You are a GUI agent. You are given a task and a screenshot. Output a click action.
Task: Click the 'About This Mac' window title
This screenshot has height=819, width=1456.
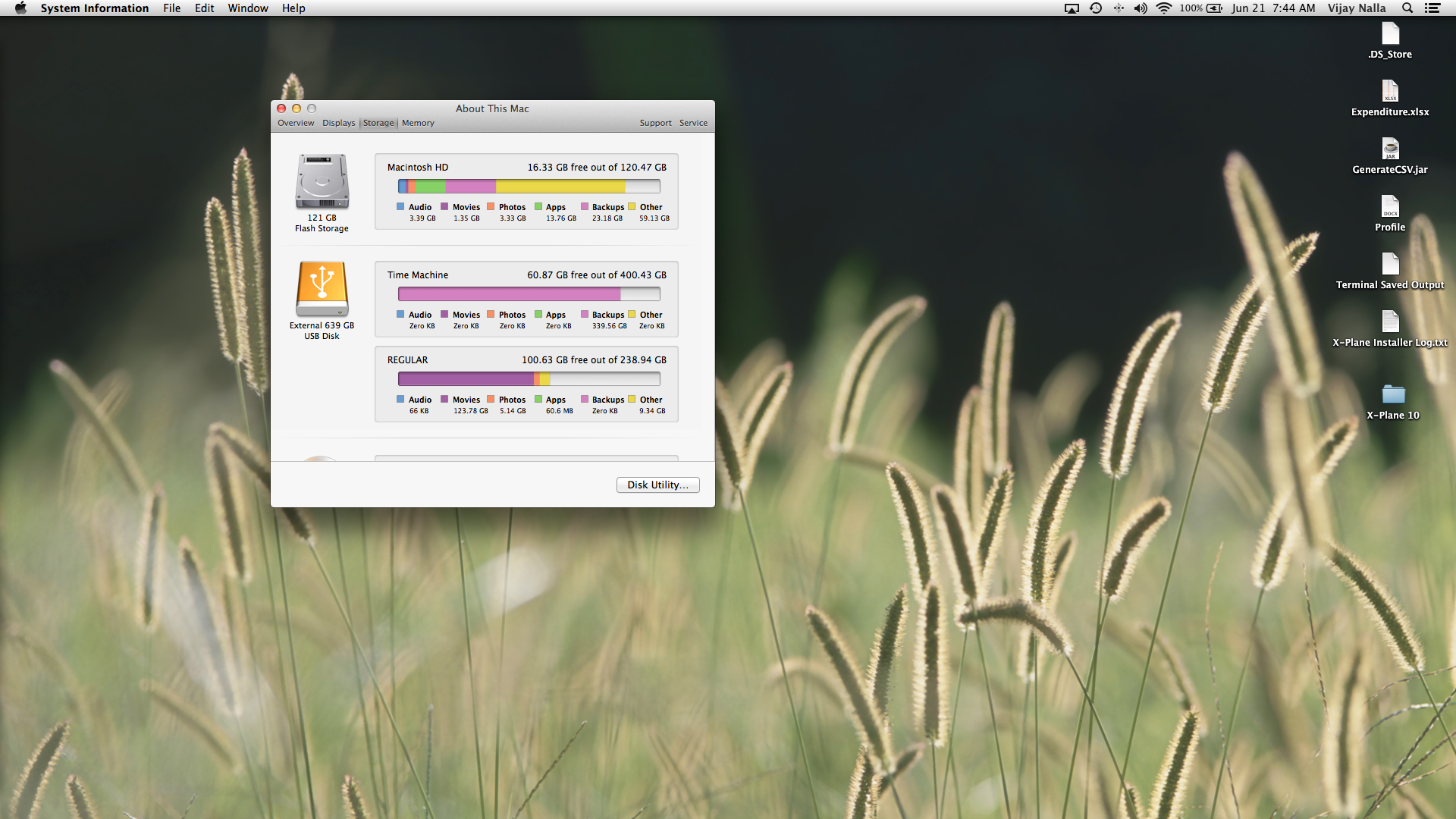pyautogui.click(x=492, y=108)
